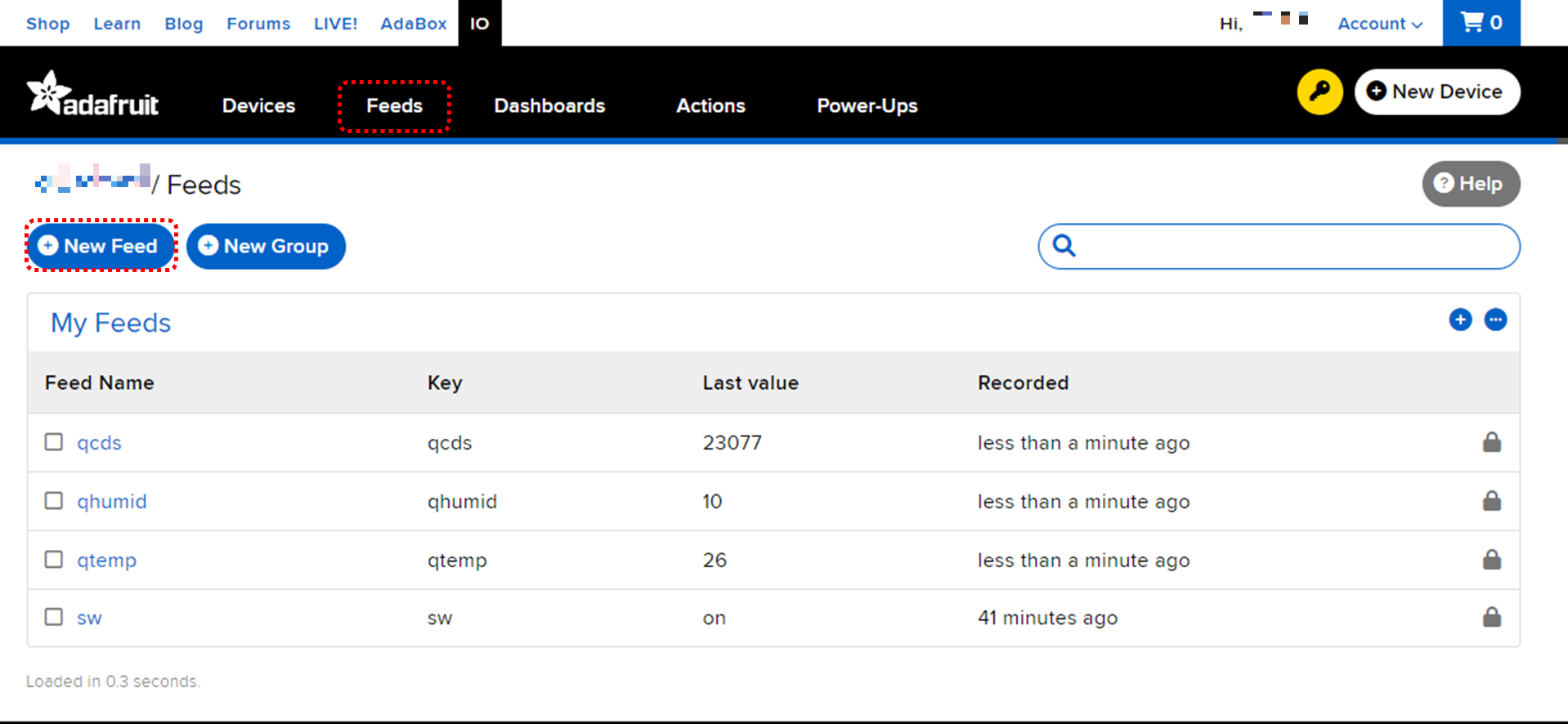Open the AdaBox link
Viewport: 1568px width, 724px height.
[414, 24]
